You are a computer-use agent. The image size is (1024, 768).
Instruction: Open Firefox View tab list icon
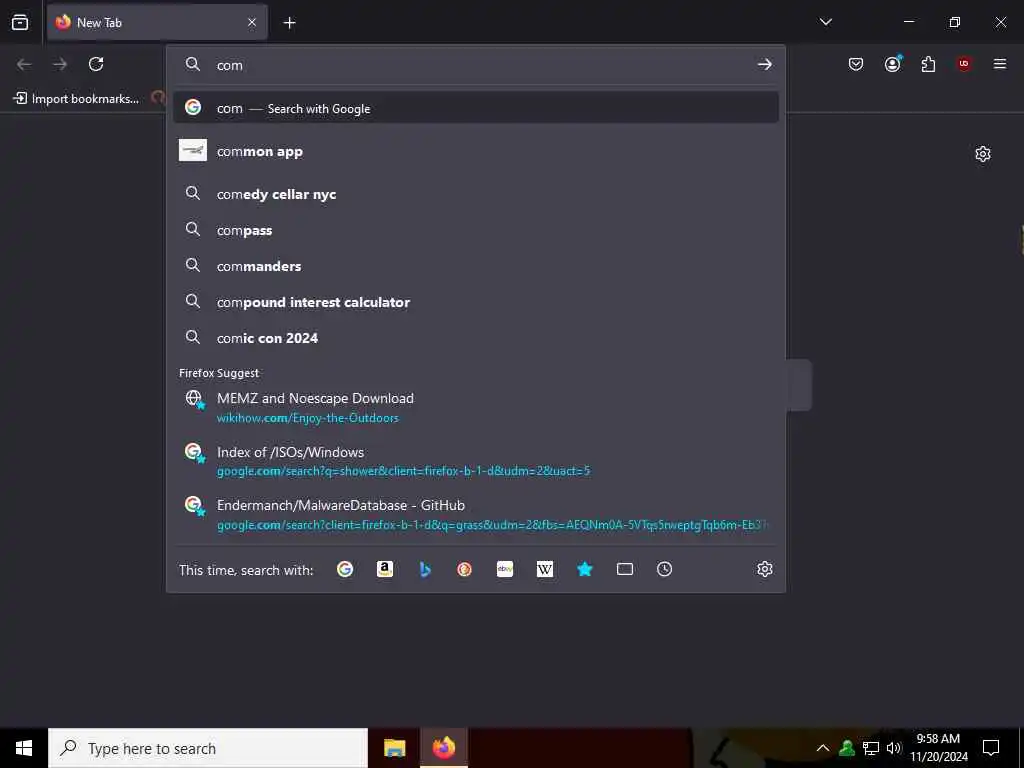(20, 22)
